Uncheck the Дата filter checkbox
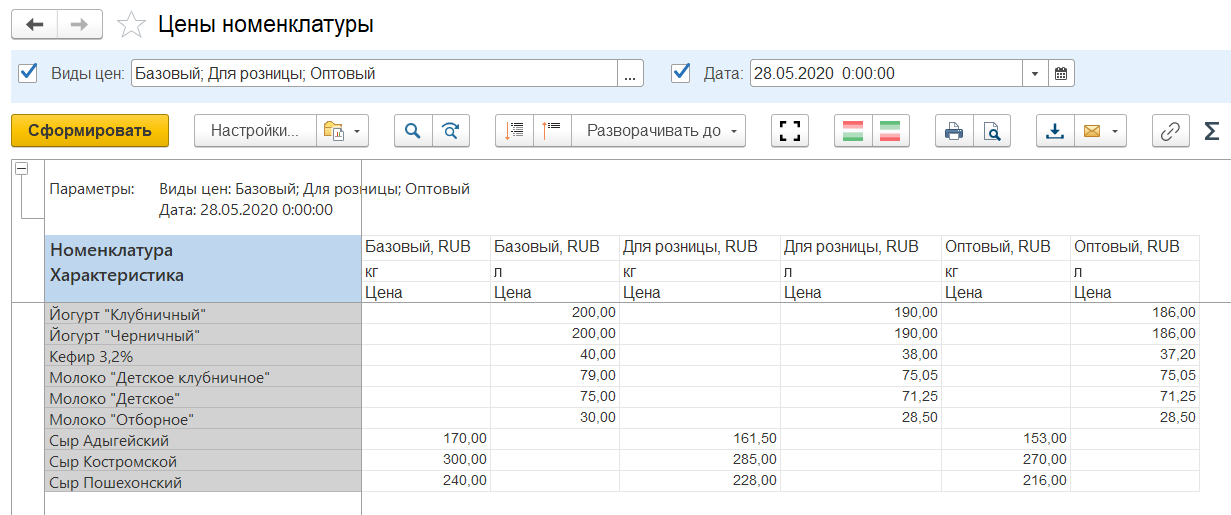 pyautogui.click(x=681, y=73)
